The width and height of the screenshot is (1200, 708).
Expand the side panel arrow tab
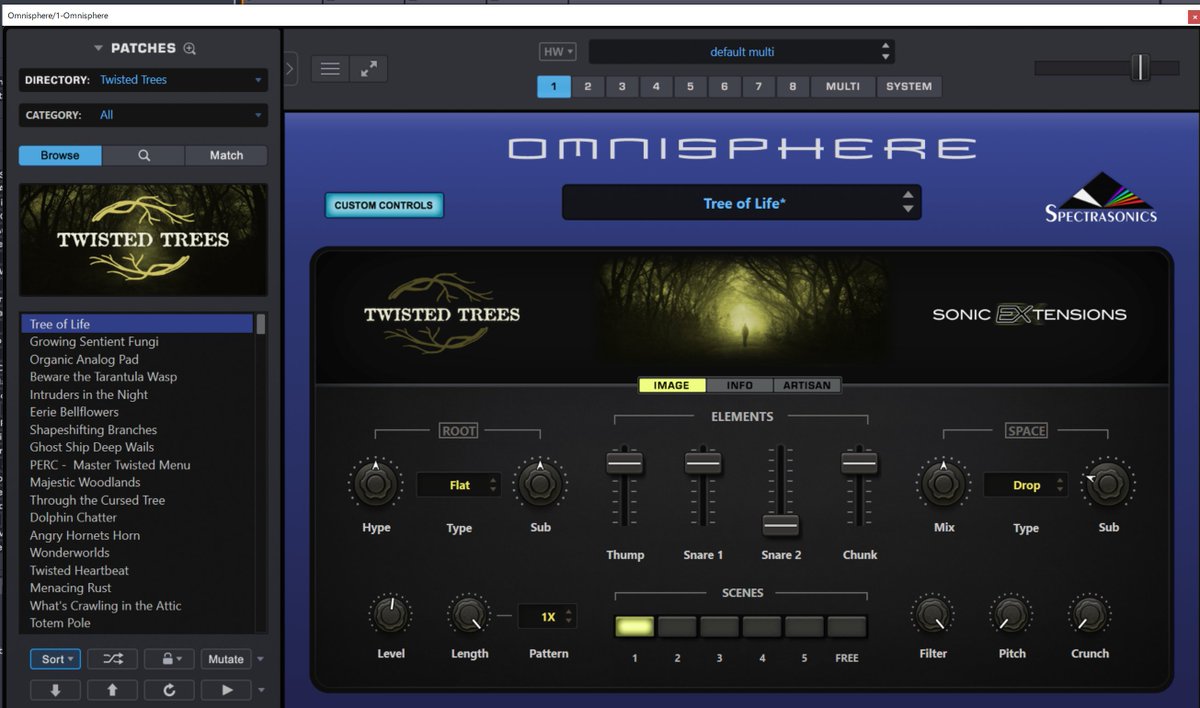(290, 69)
